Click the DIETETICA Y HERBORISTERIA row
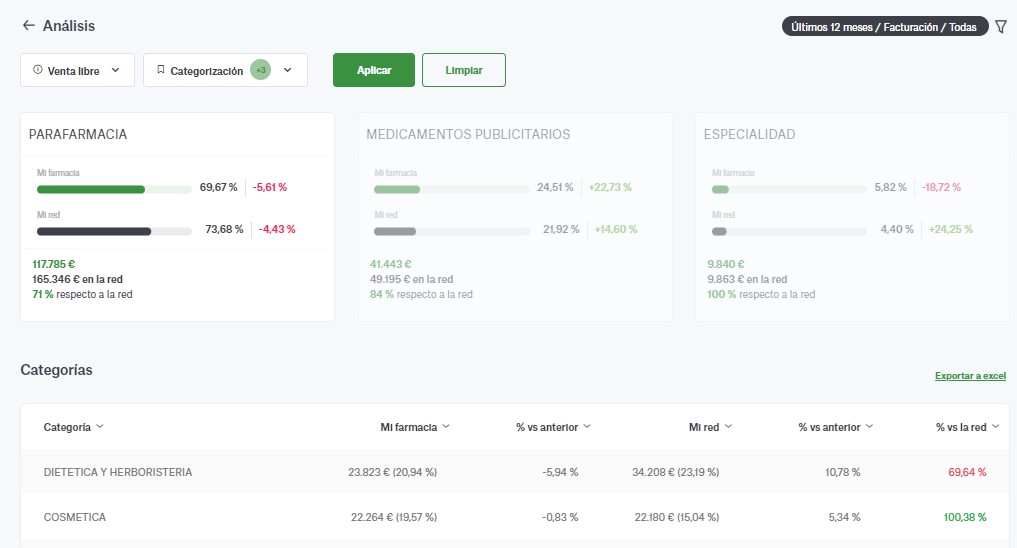 [x=515, y=471]
